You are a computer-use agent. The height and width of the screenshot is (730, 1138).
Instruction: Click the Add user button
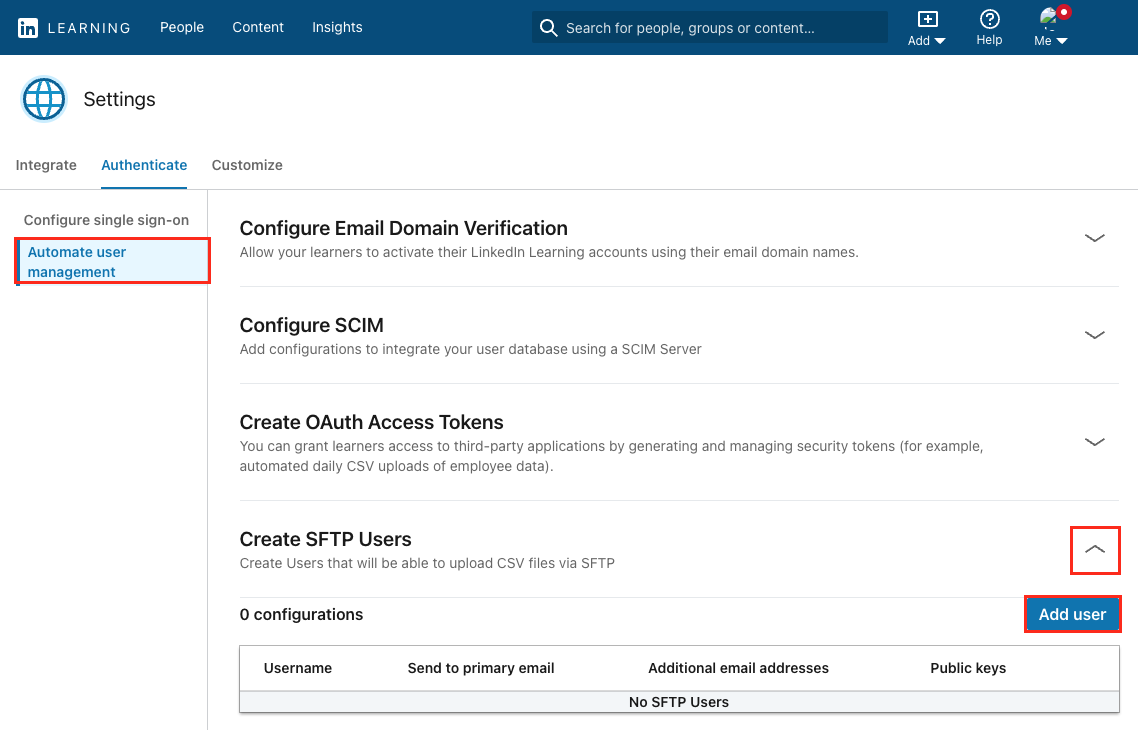pyautogui.click(x=1072, y=614)
